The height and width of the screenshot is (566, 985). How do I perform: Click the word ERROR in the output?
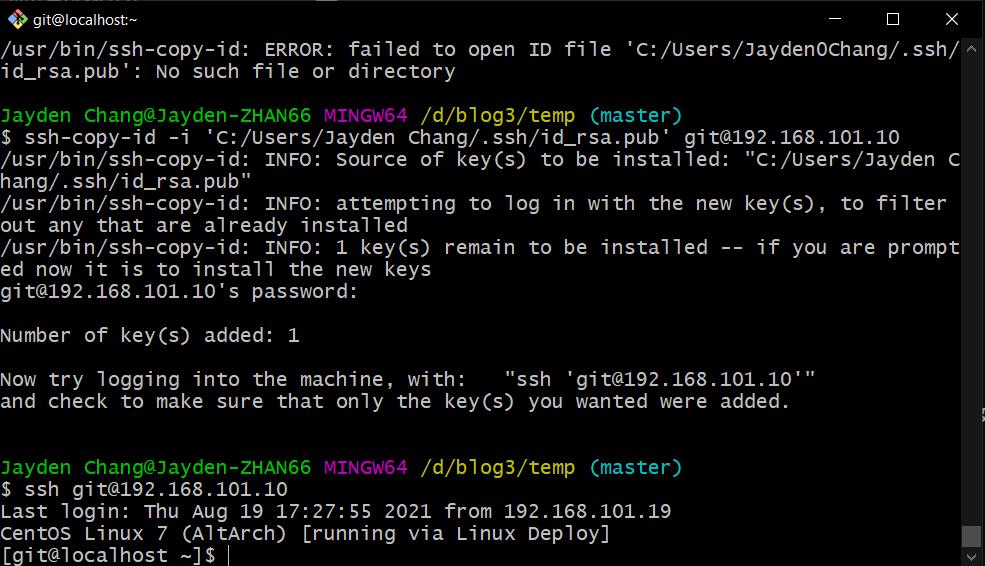(293, 49)
